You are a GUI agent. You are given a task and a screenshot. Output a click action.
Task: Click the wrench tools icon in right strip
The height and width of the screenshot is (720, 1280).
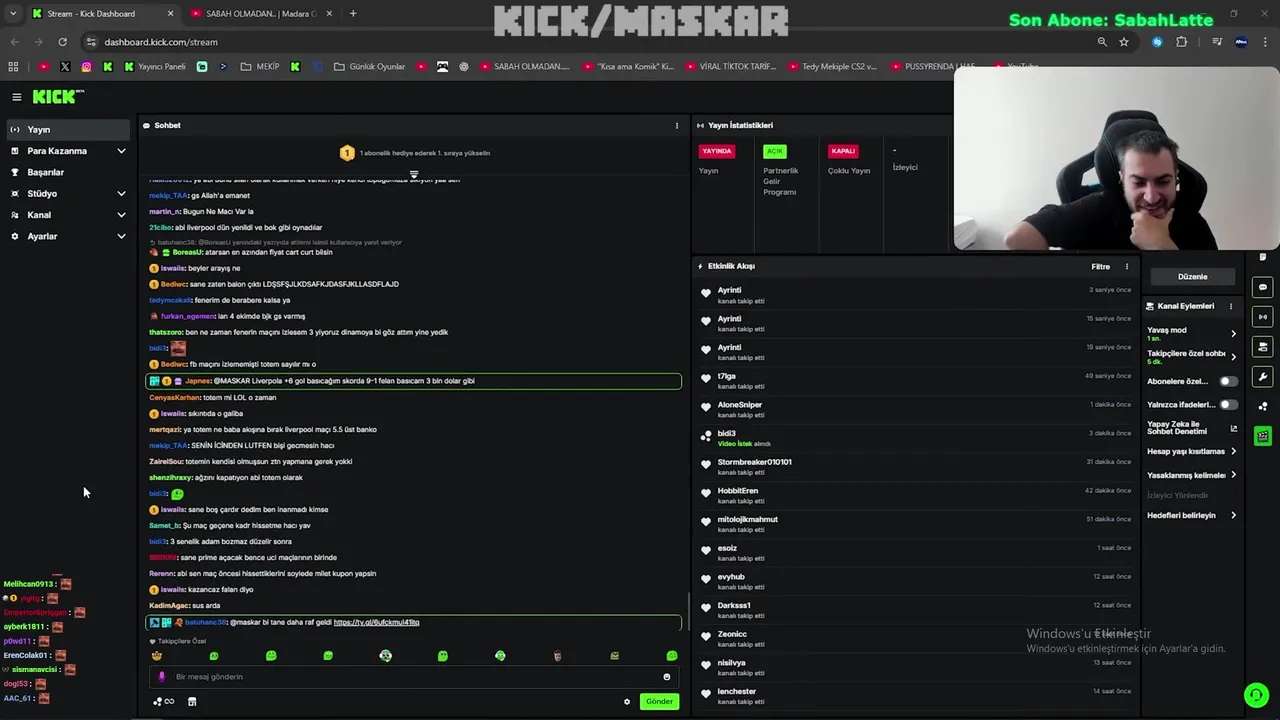tap(1263, 377)
